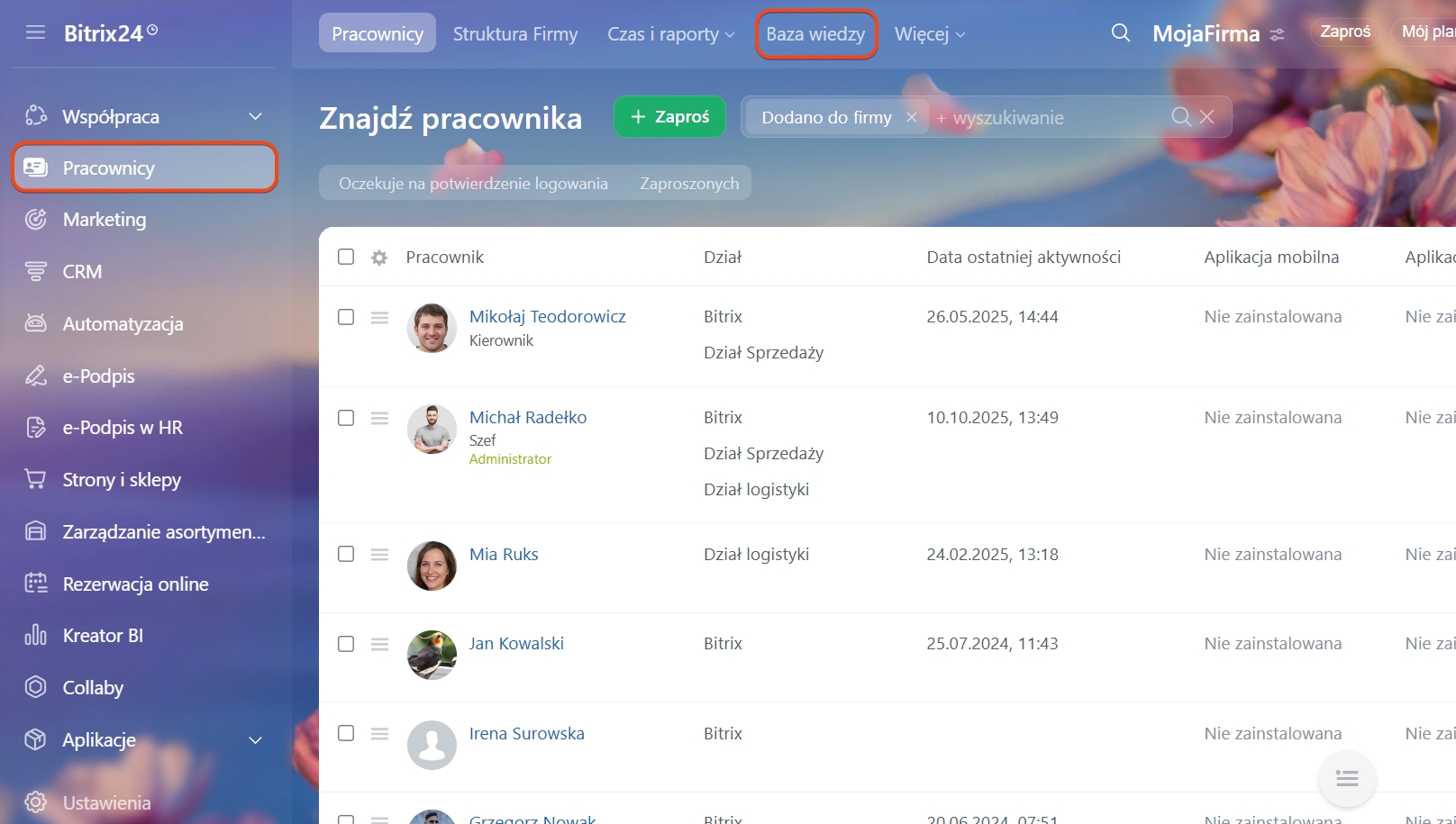The height and width of the screenshot is (824, 1456).
Task: Expand the Aplikacje sidebar section
Action: point(255,740)
